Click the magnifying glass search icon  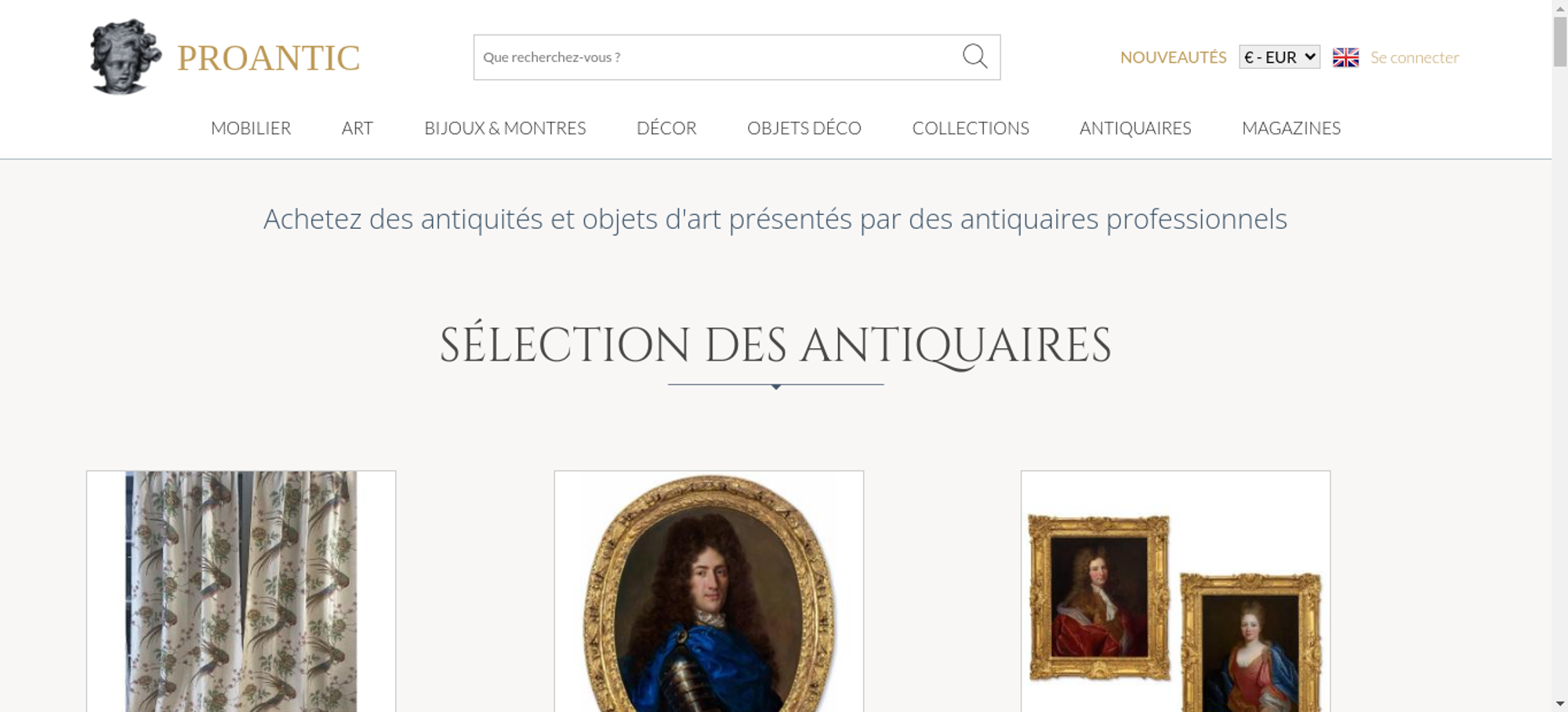(x=975, y=56)
